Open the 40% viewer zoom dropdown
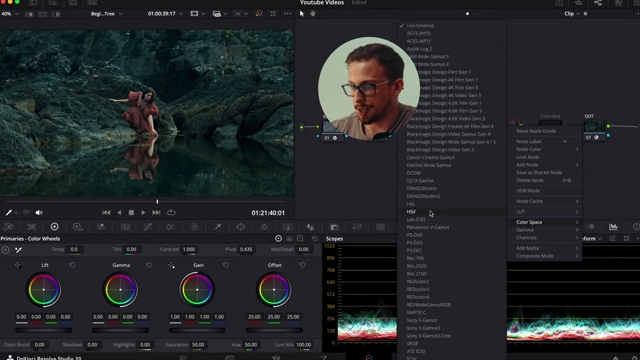 10,13
